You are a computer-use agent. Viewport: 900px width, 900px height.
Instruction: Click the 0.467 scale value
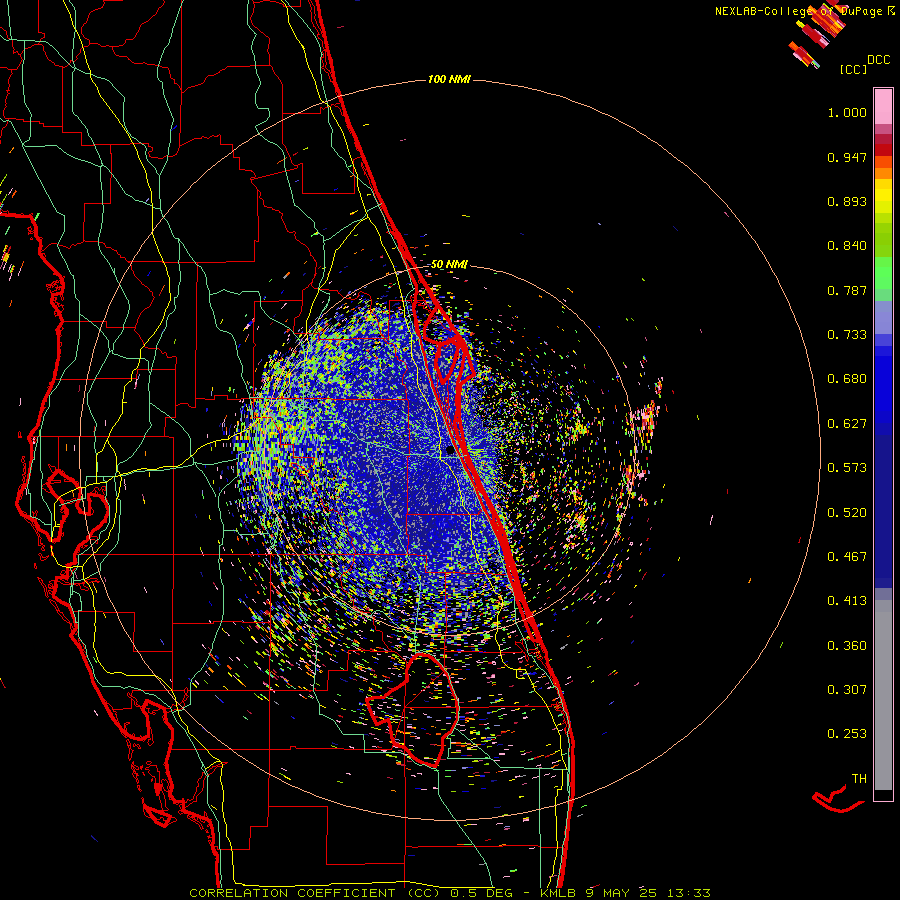click(847, 557)
